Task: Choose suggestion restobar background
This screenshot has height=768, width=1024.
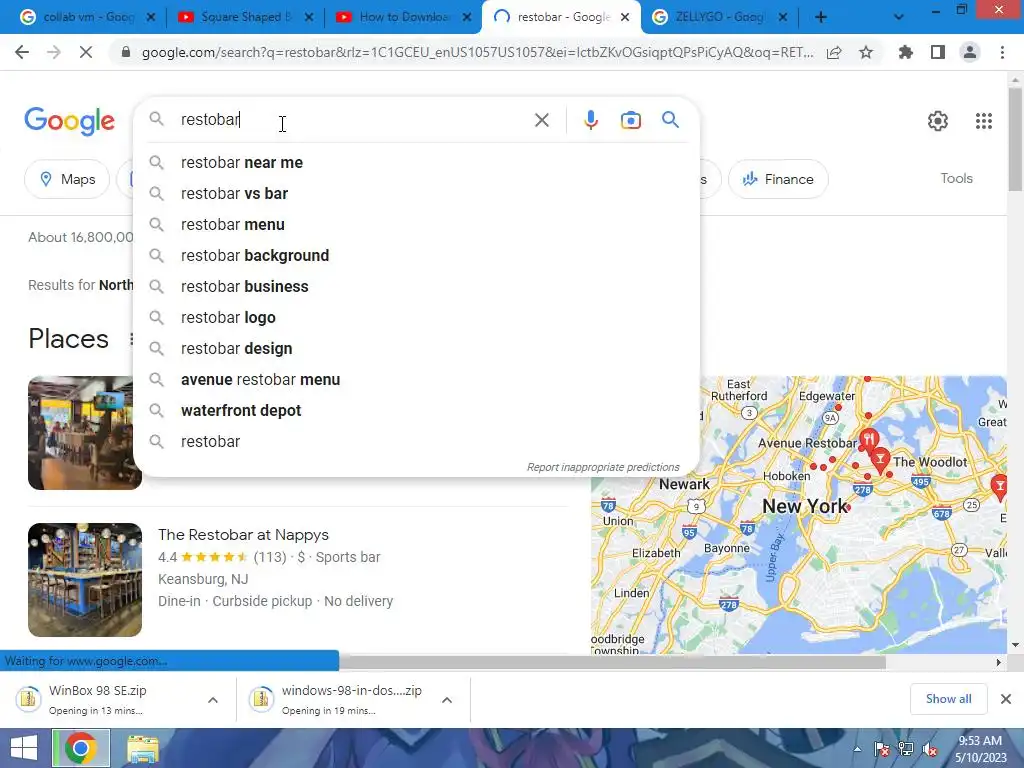Action: (x=416, y=255)
